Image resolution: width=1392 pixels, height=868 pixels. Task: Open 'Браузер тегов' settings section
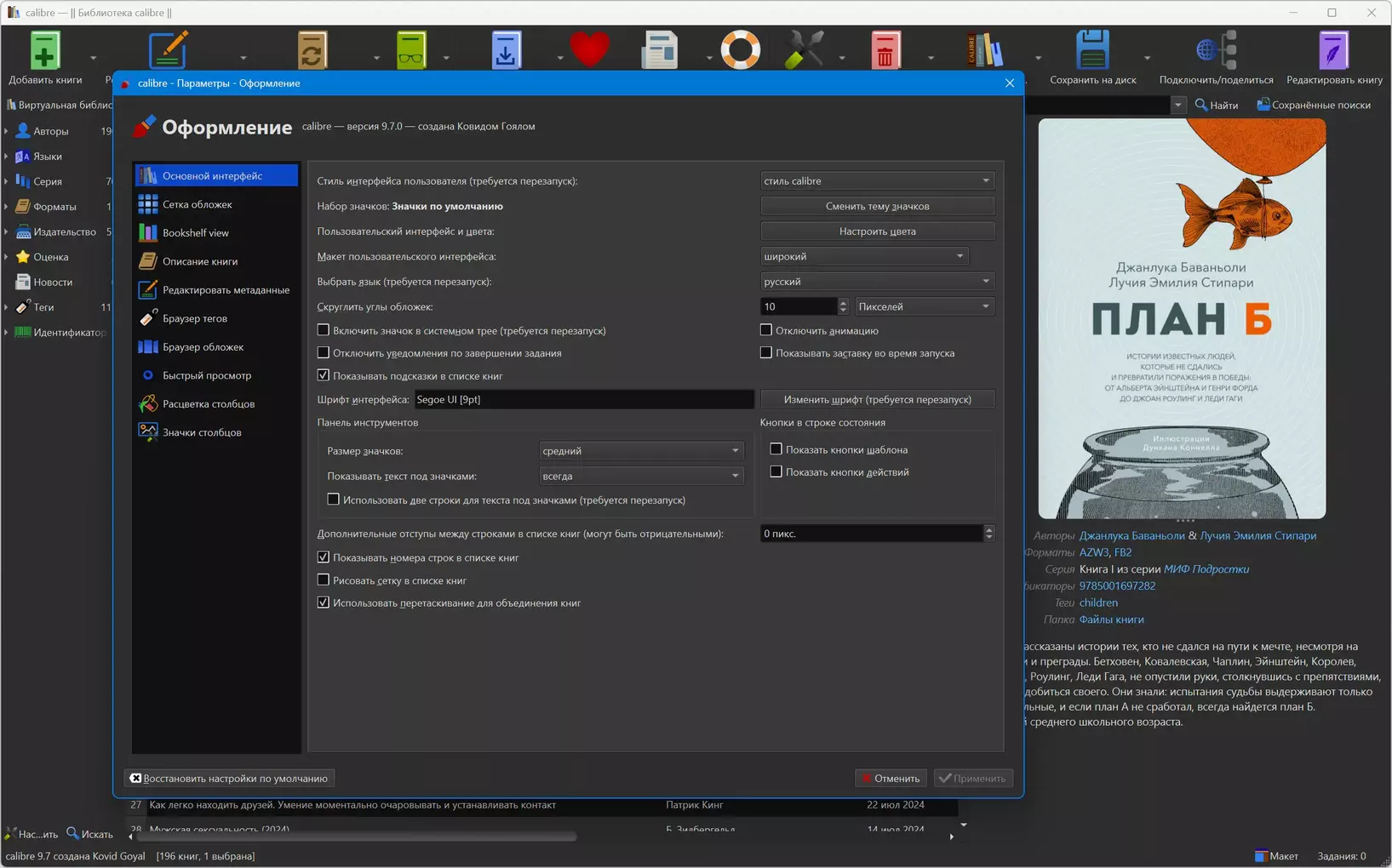195,318
